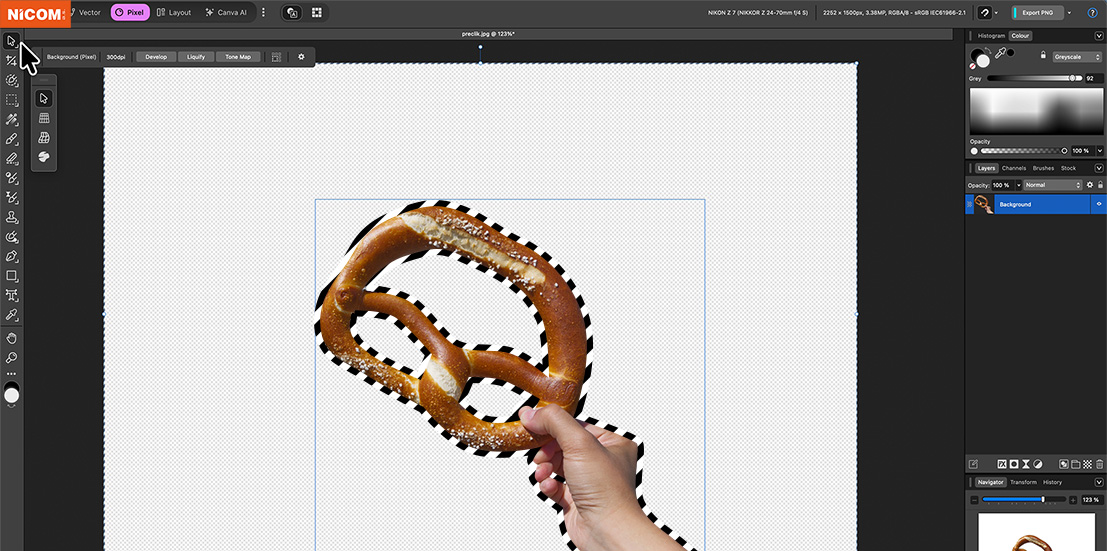Viewport: 1107px width, 551px height.
Task: Add a new pixel layer checkered icon
Action: (1087, 464)
